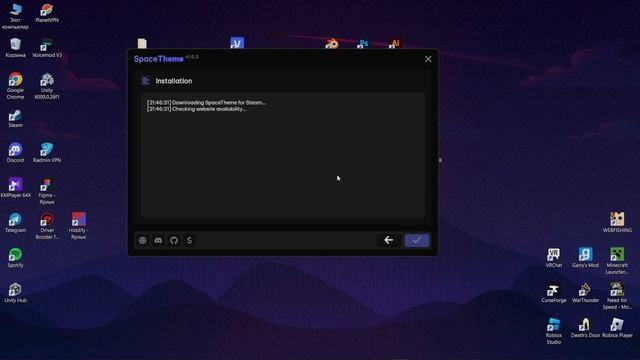Go back with the left arrow button
This screenshot has height=360, width=640.
point(389,240)
